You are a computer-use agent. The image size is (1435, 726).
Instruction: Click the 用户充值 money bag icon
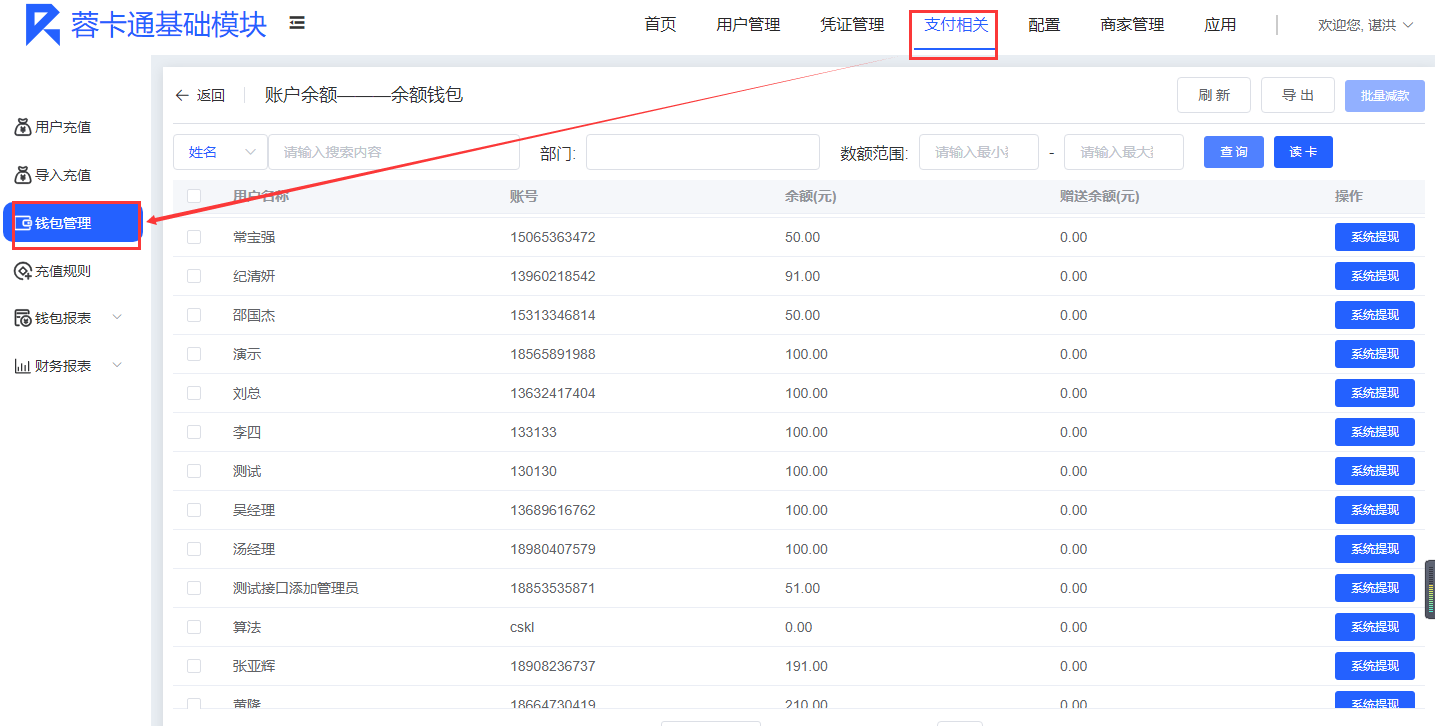23,127
